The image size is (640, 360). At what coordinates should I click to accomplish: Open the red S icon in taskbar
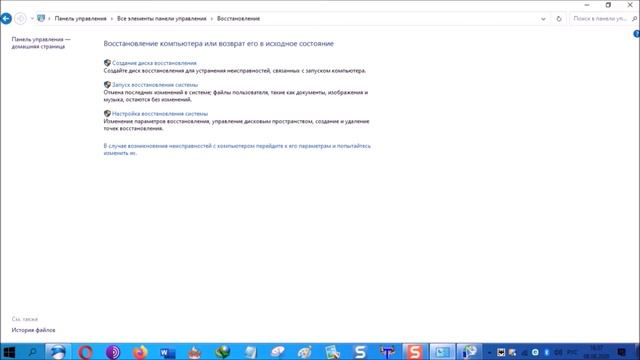[415, 352]
